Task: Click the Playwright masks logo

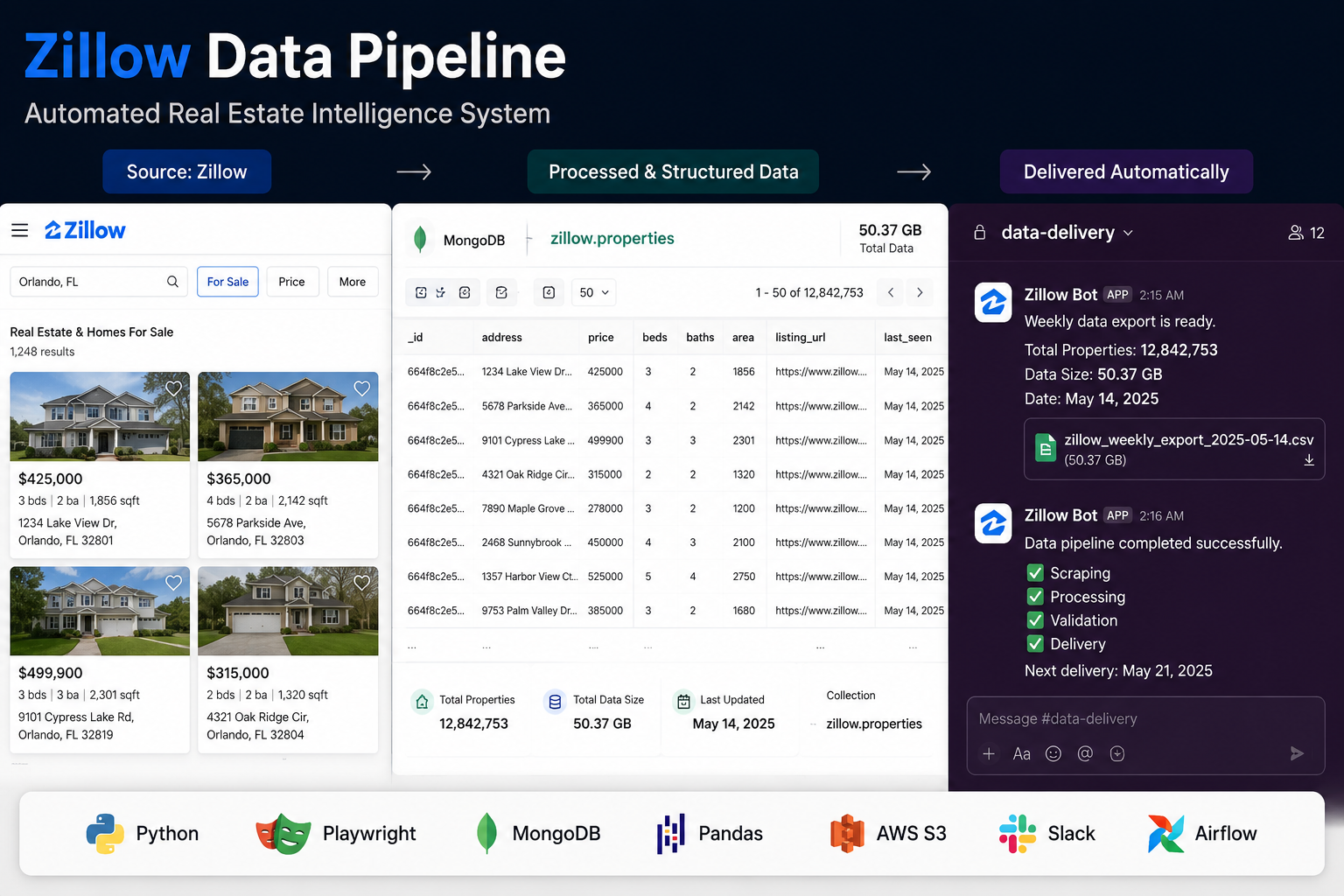Action: [x=283, y=834]
